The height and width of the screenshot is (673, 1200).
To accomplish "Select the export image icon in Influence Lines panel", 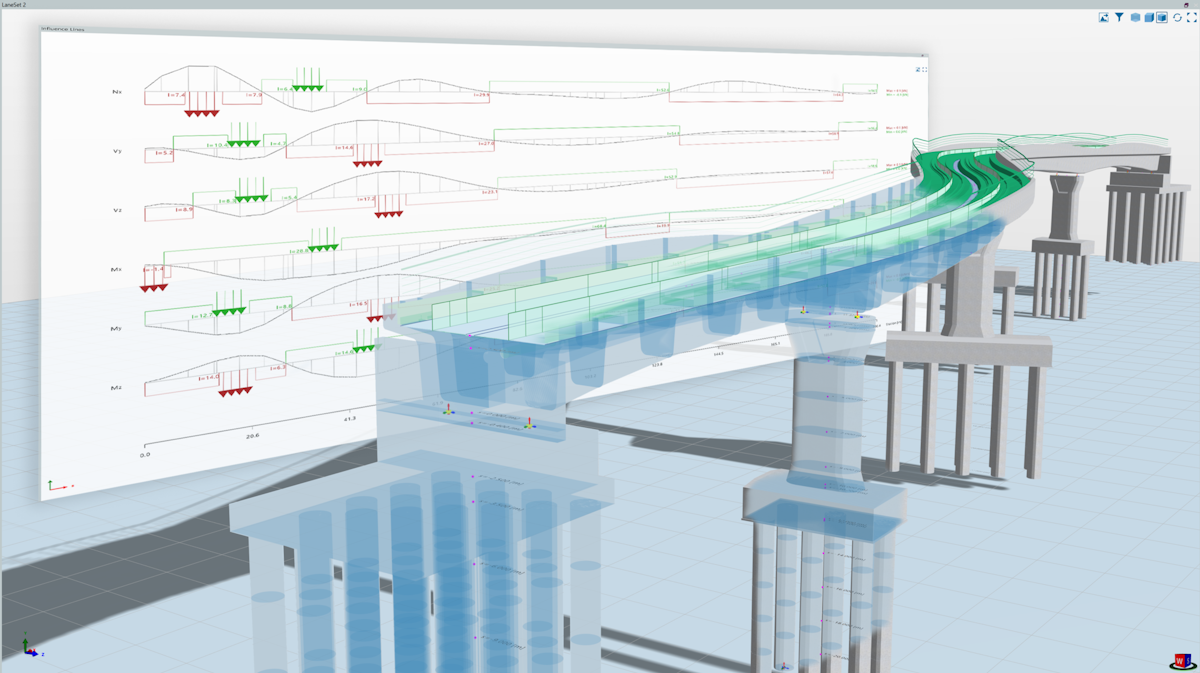I will [916, 69].
